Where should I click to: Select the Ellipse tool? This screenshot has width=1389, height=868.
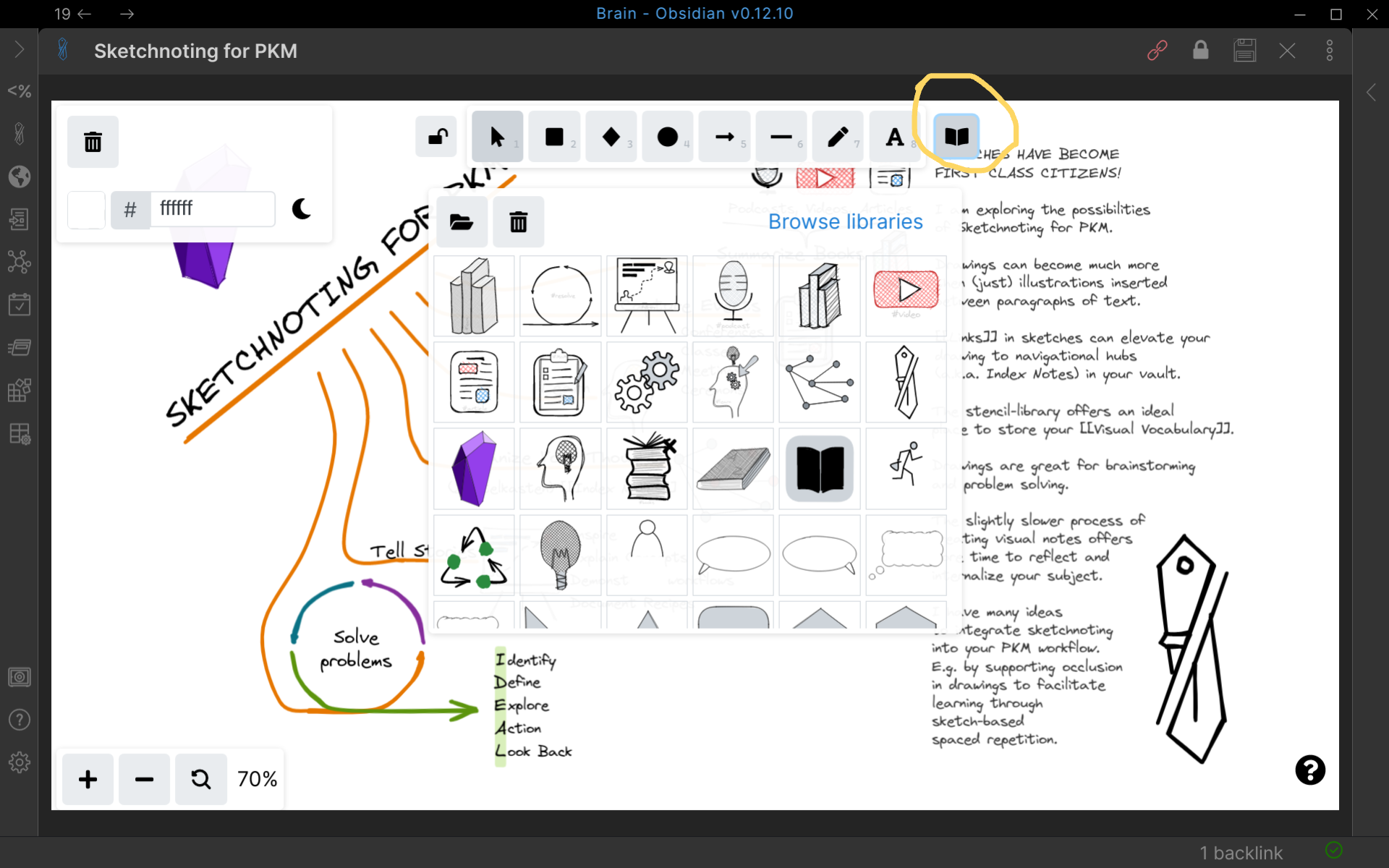coord(668,137)
